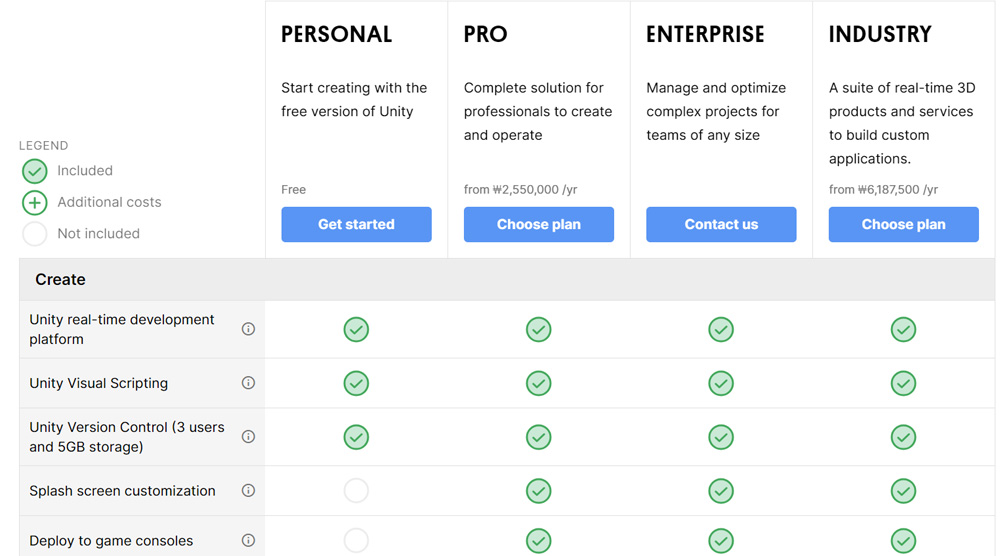Click the Not included empty circle in legend

(34, 234)
